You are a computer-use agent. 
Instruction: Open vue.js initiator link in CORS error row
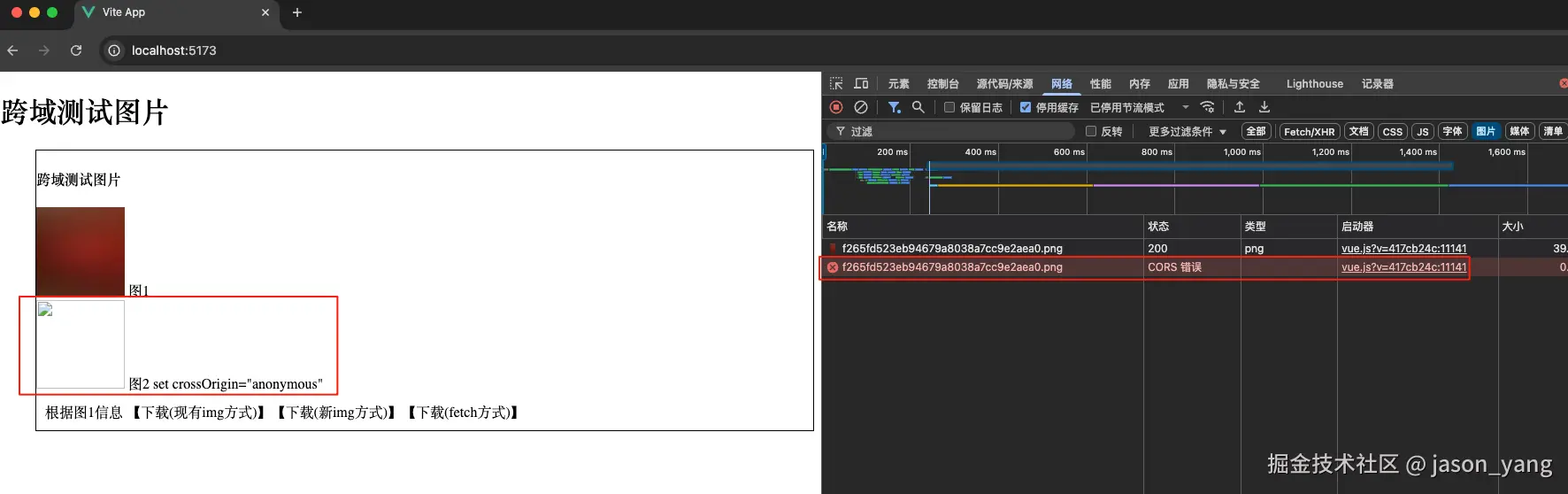pyautogui.click(x=1403, y=267)
